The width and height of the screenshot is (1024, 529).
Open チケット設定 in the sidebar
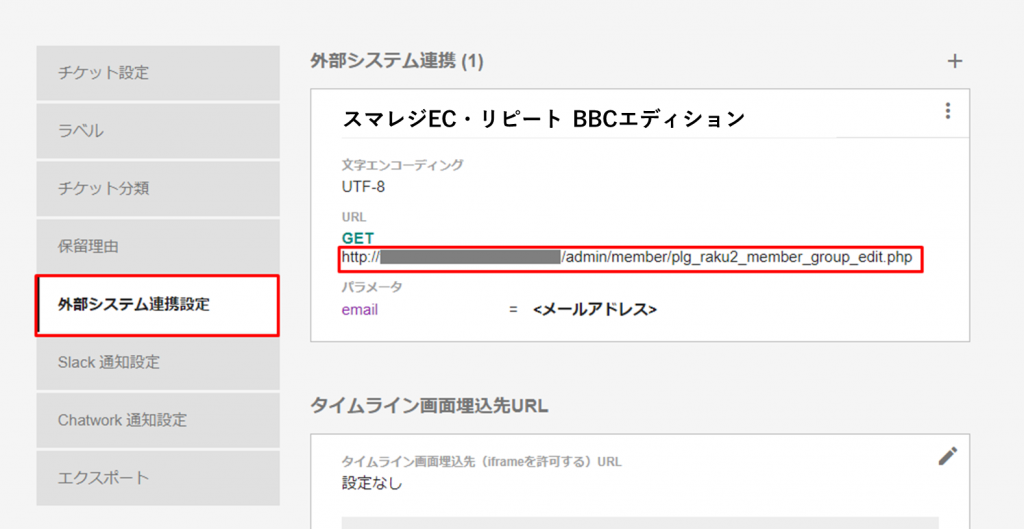click(158, 73)
